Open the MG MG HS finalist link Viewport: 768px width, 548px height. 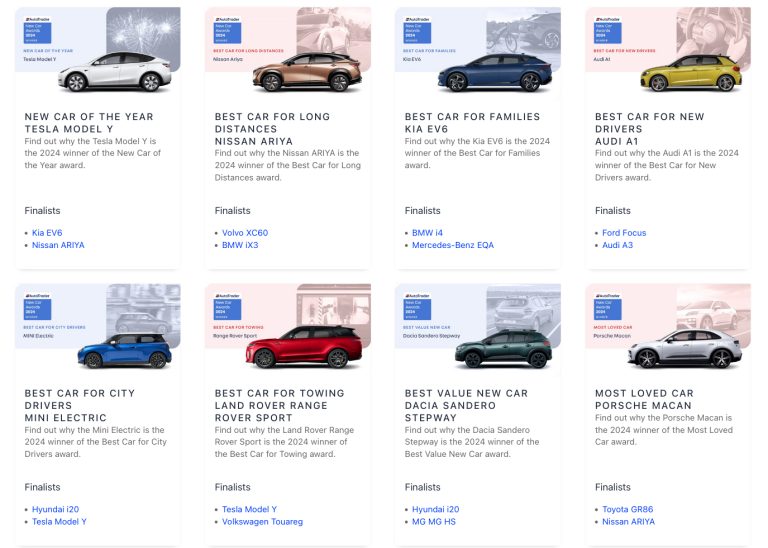click(433, 522)
